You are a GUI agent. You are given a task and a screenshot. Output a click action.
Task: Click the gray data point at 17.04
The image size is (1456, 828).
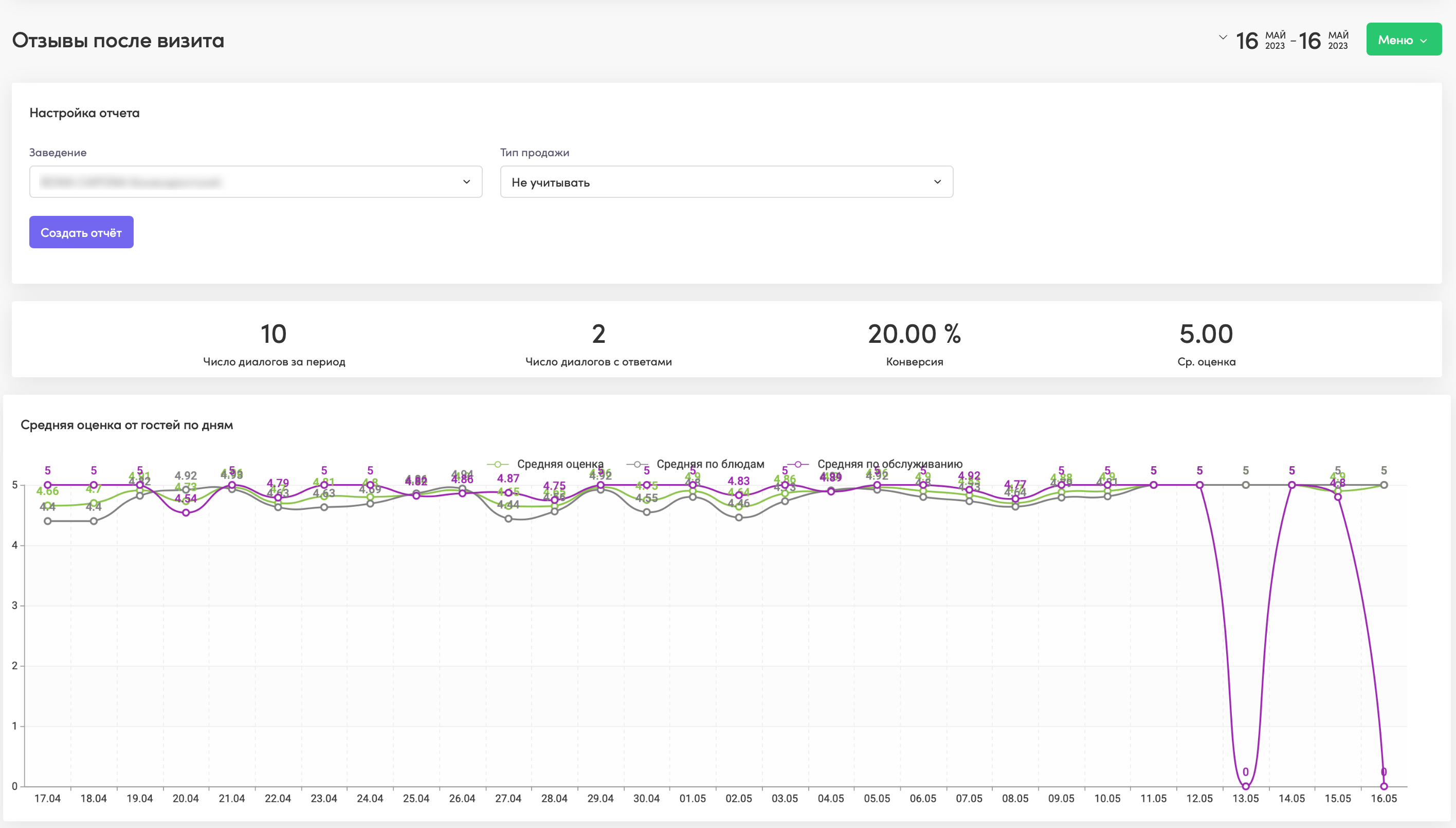tap(48, 521)
